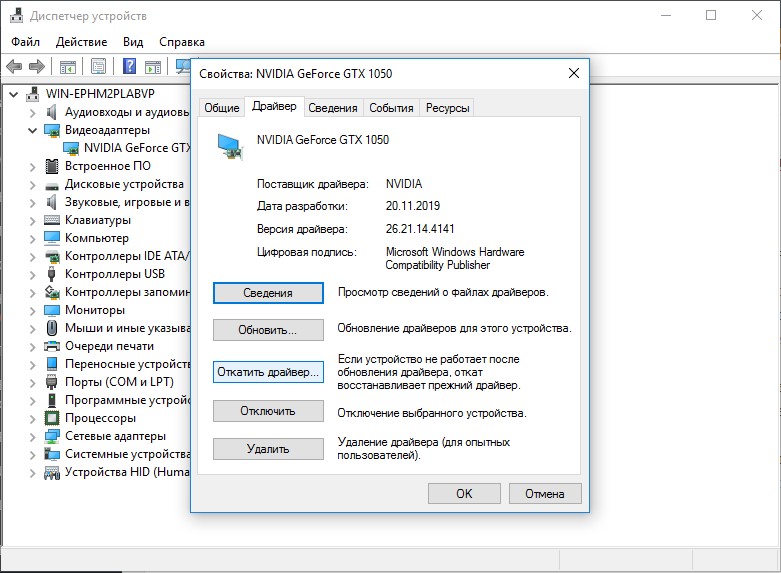Close the NVIDIA properties dialog

(x=574, y=74)
